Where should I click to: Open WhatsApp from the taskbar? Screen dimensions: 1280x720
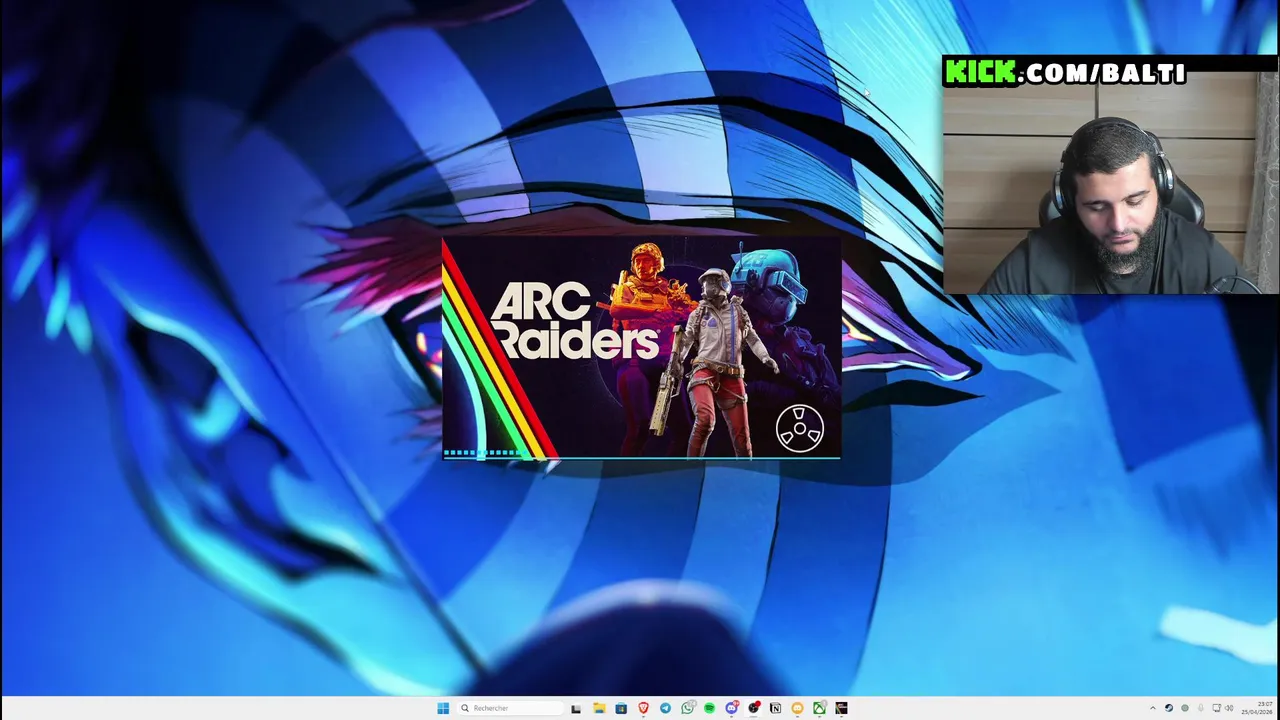(687, 708)
